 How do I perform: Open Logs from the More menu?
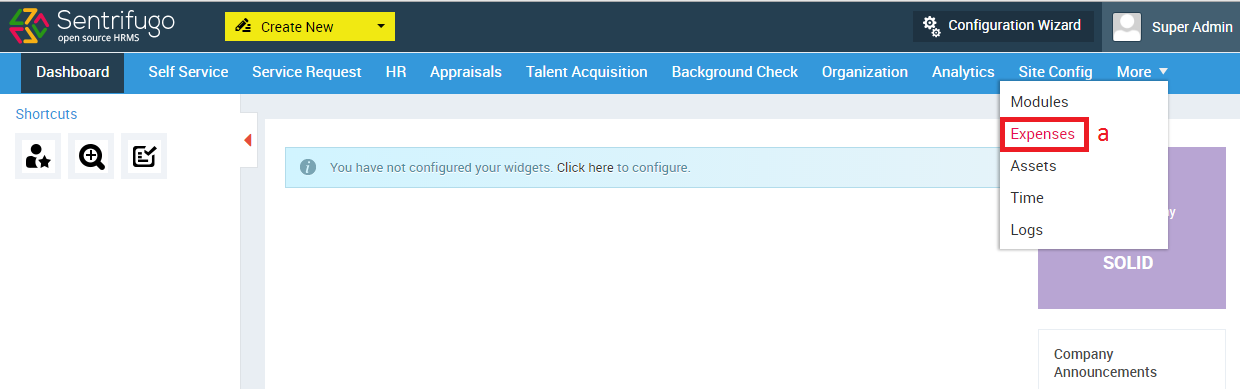(1027, 230)
